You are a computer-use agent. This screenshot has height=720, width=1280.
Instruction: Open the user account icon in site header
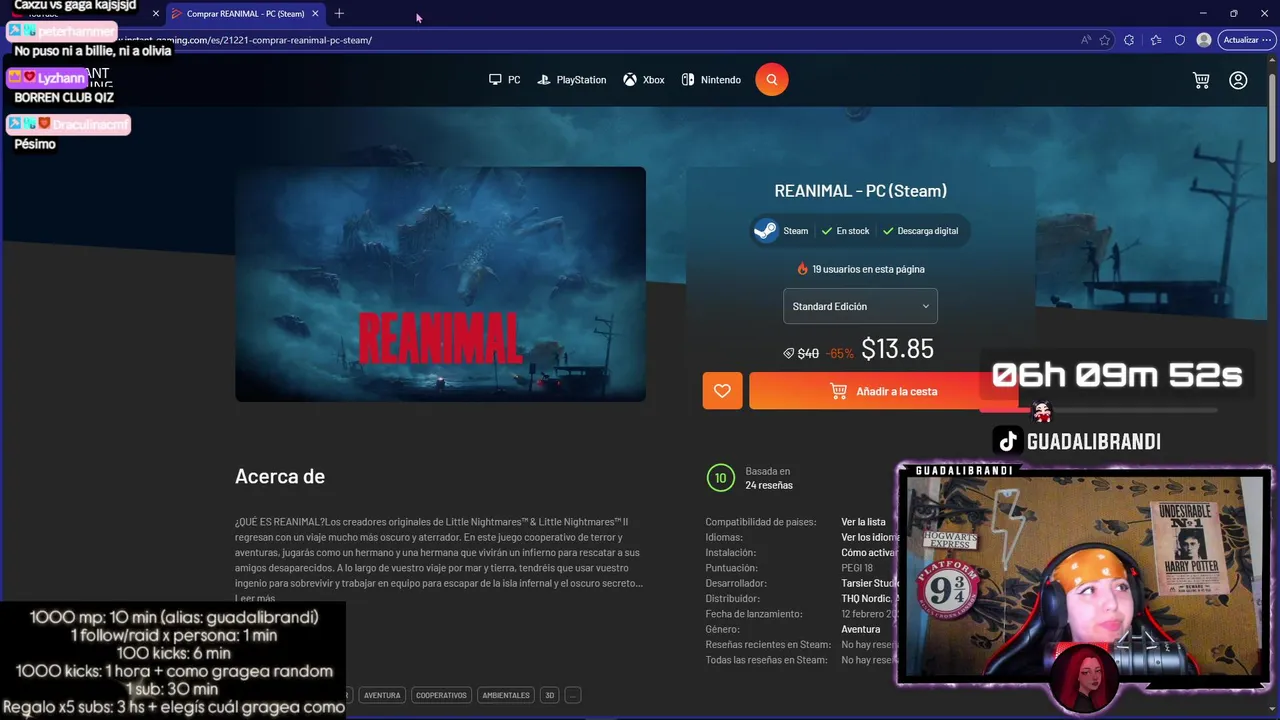pos(1238,80)
